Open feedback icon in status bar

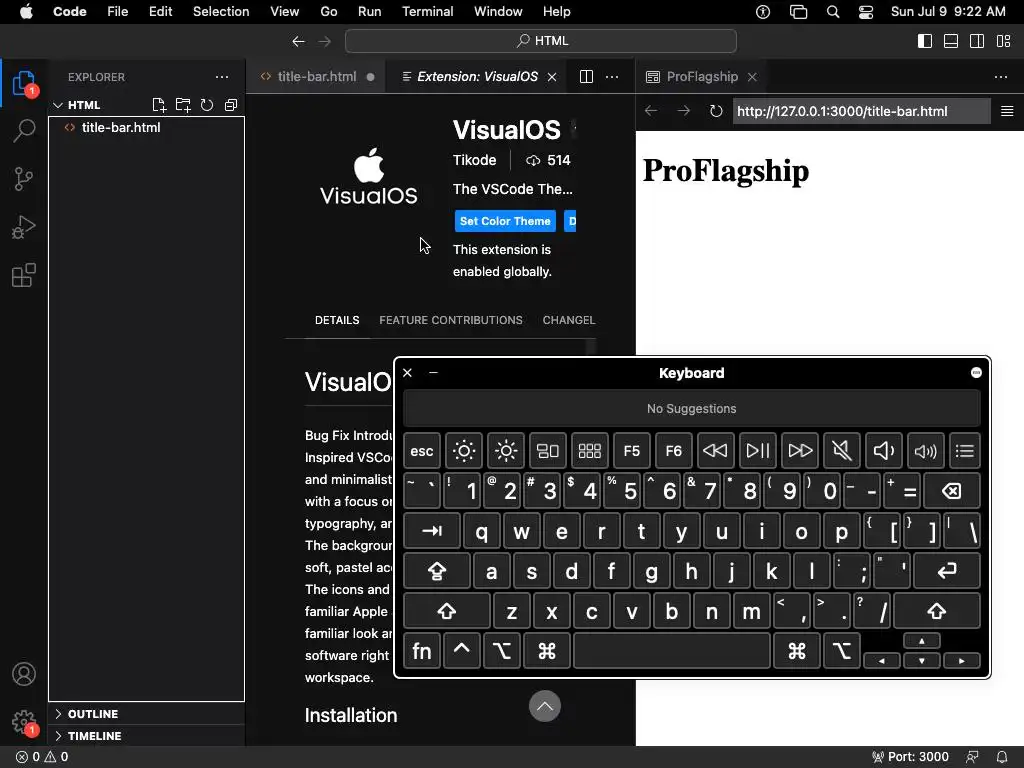[x=972, y=757]
